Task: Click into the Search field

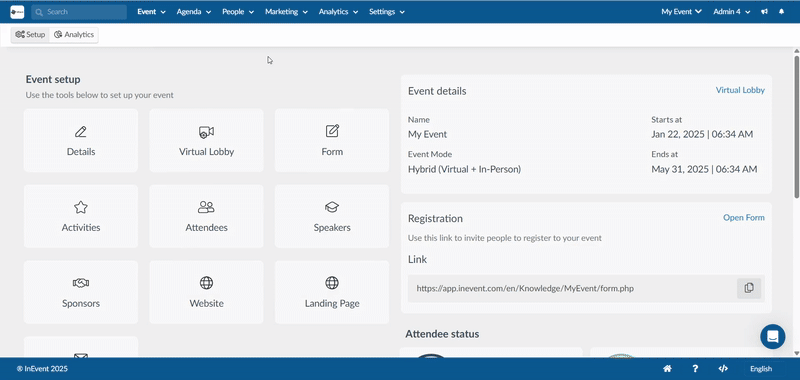Action: (x=79, y=12)
